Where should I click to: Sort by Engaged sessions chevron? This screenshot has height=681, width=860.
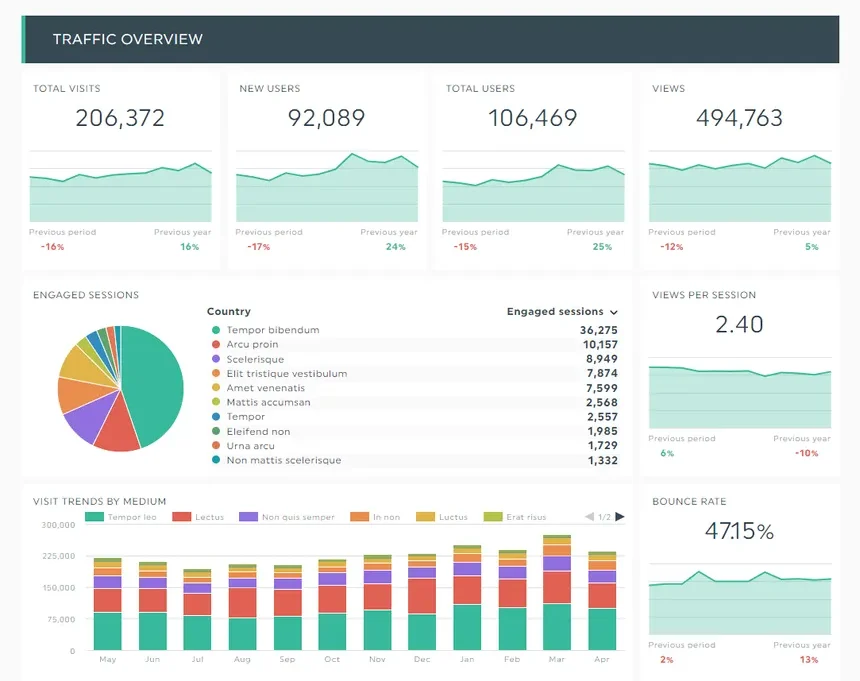pos(614,312)
